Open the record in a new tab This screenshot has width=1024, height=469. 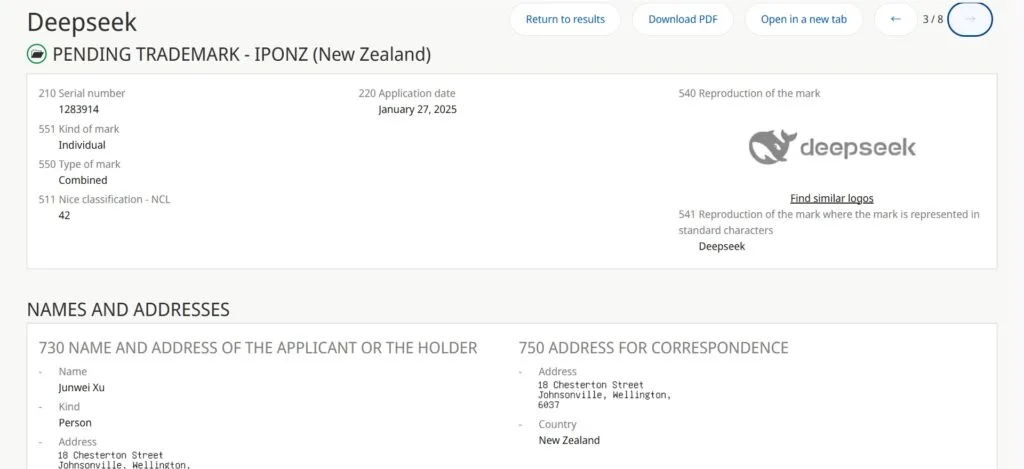(x=803, y=19)
